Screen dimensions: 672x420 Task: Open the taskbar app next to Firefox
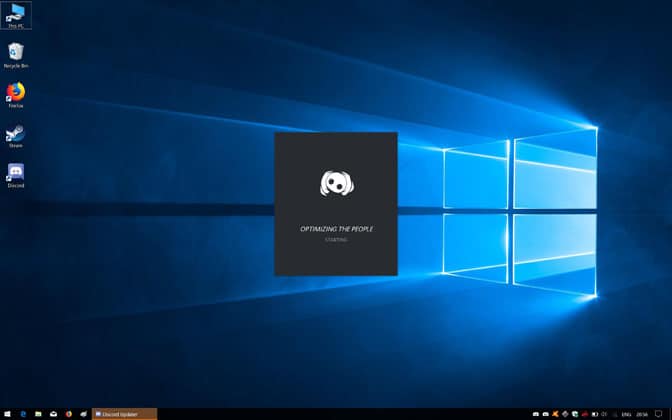(84, 414)
